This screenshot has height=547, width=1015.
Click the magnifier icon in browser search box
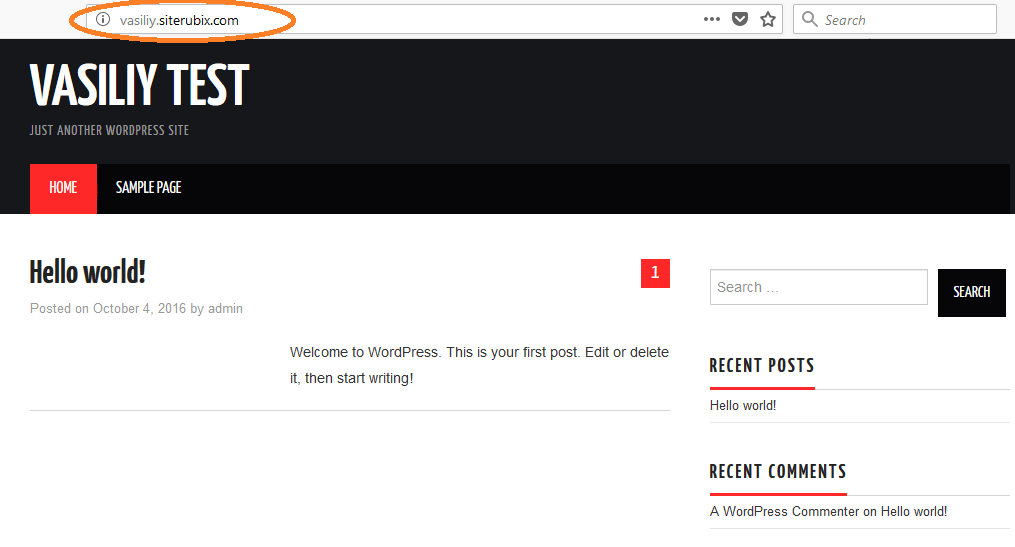[809, 19]
